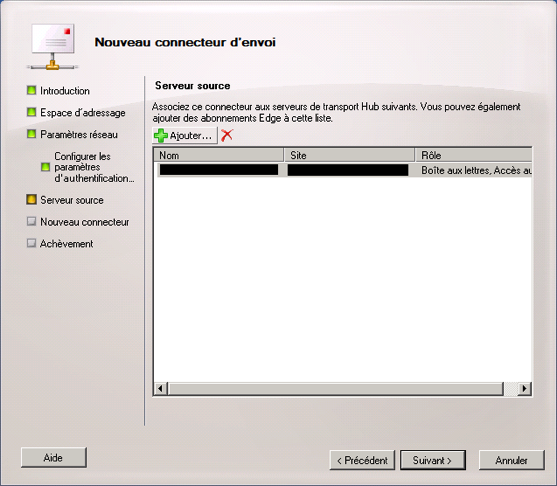Sort the list by Nom column
This screenshot has height=486, width=557.
coord(219,155)
